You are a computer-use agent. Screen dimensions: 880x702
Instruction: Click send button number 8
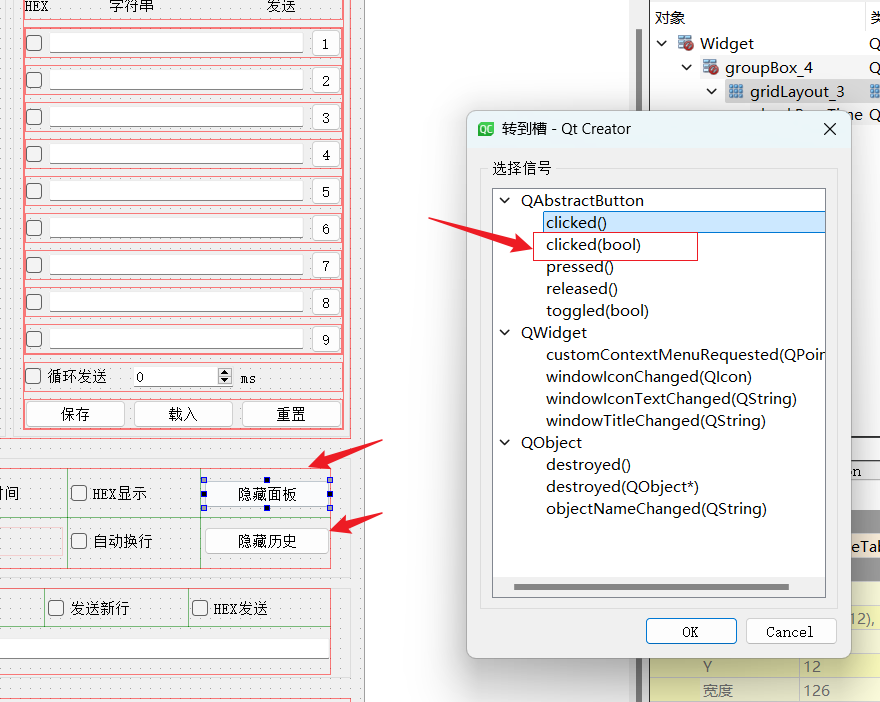point(326,303)
